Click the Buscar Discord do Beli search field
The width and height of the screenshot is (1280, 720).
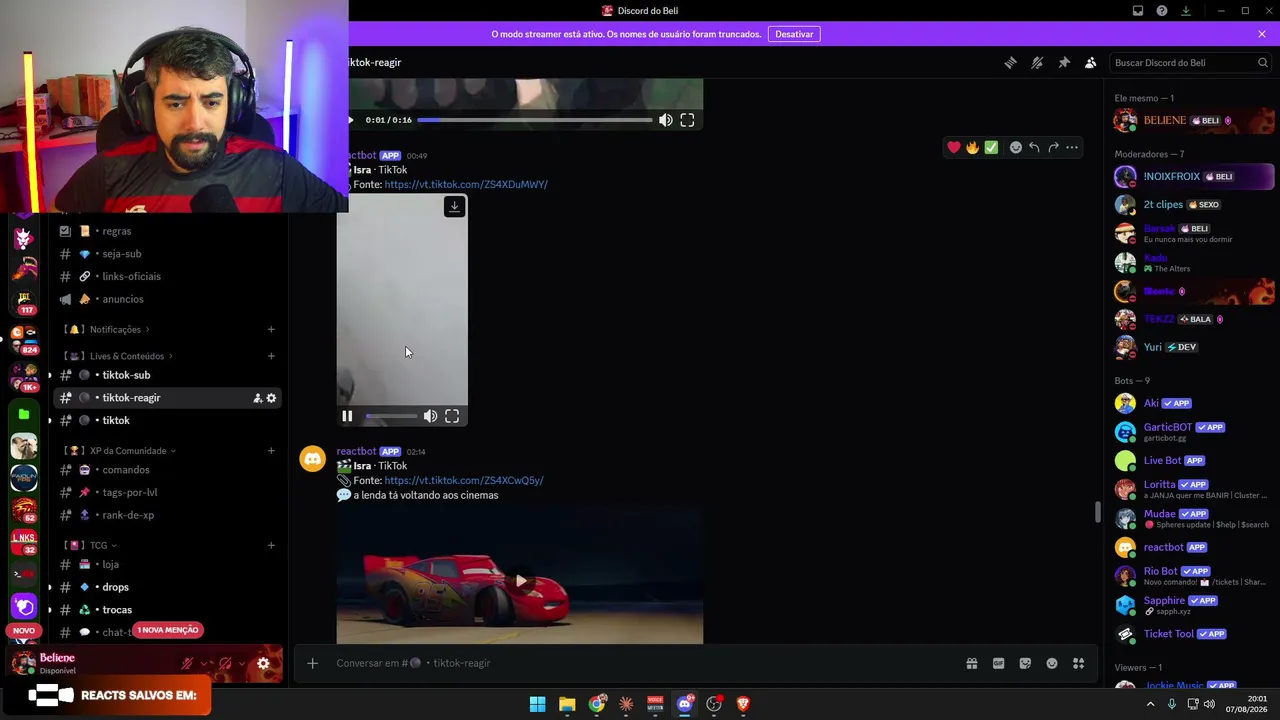[1190, 62]
